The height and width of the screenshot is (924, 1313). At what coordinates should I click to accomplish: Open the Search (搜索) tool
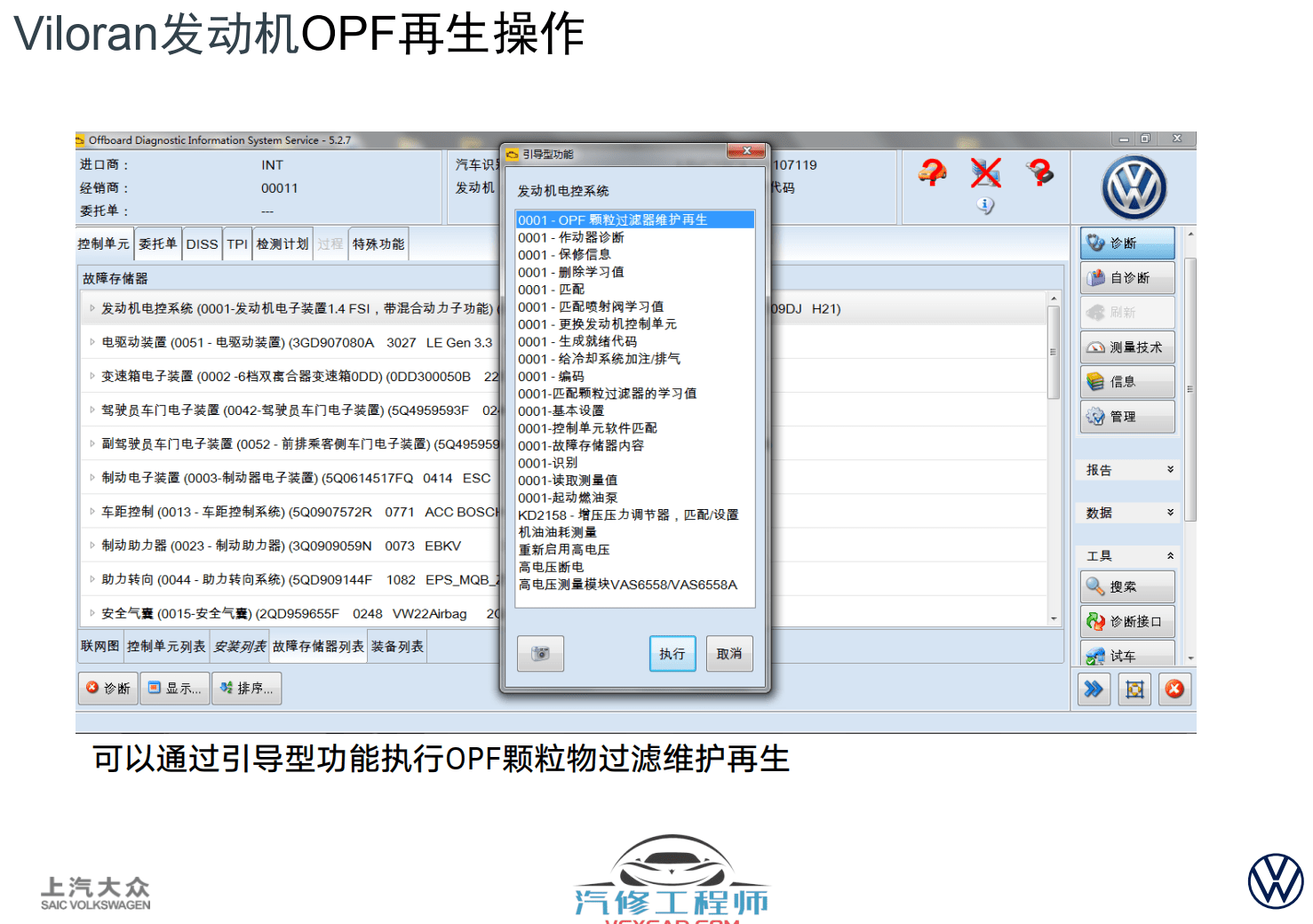pos(1127,587)
